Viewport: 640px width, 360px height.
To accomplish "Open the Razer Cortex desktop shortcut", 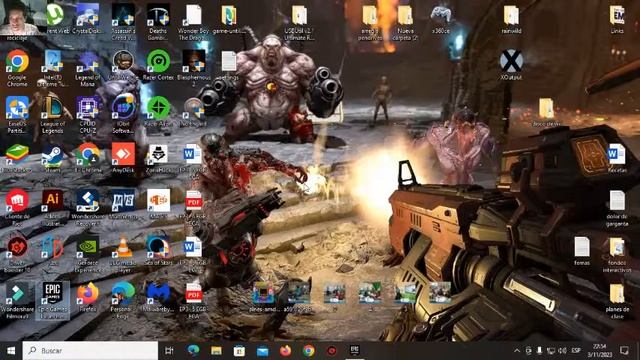I will point(158,65).
